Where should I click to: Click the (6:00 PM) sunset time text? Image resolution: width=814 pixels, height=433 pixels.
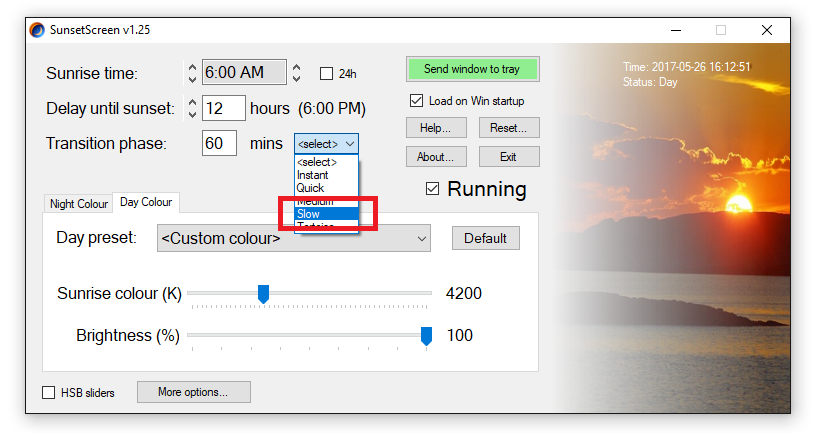pos(332,109)
